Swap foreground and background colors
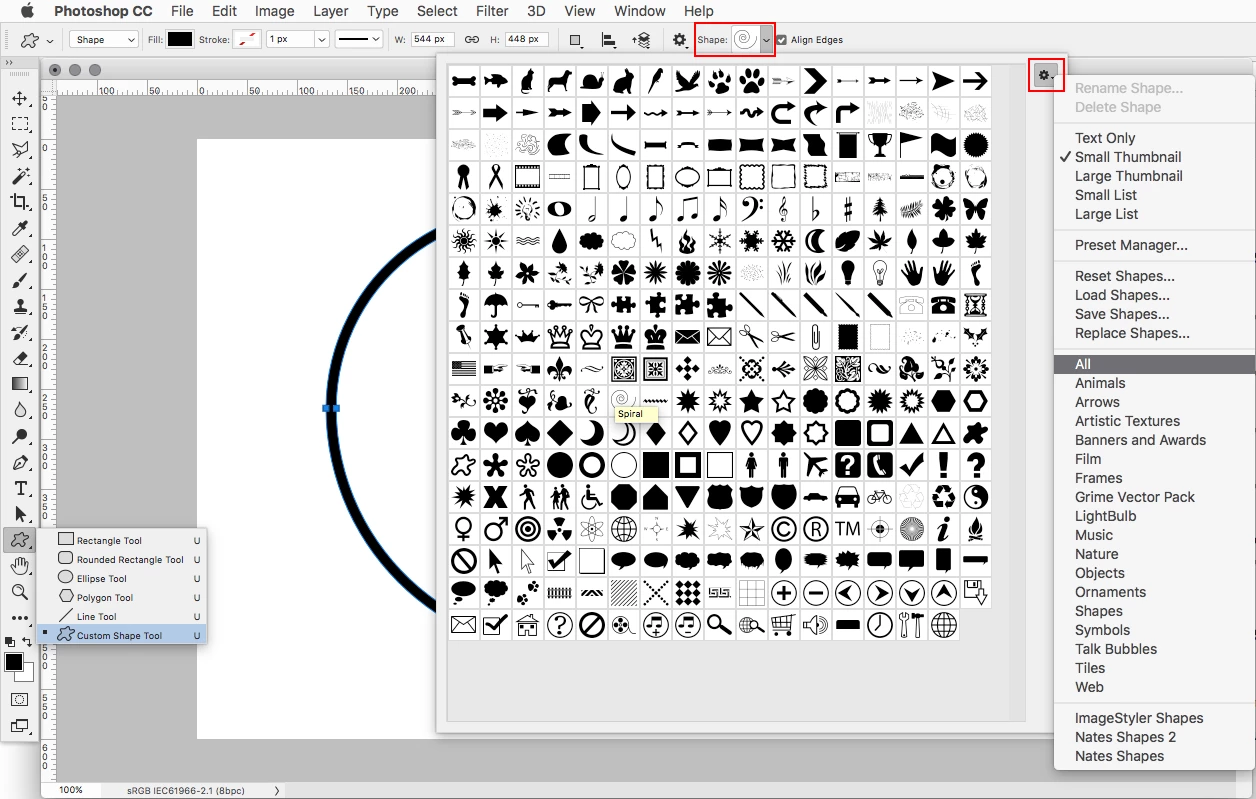The image size is (1256, 799). (28, 641)
